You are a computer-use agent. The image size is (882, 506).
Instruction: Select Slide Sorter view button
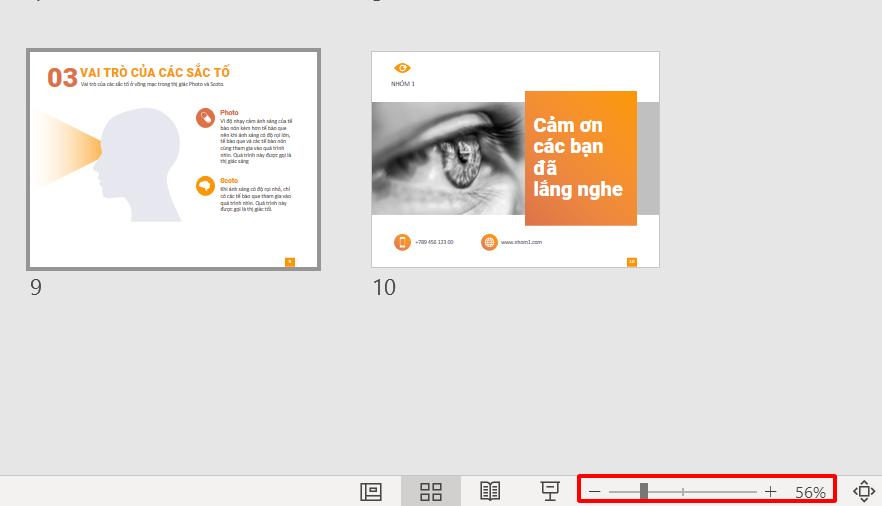tap(431, 492)
